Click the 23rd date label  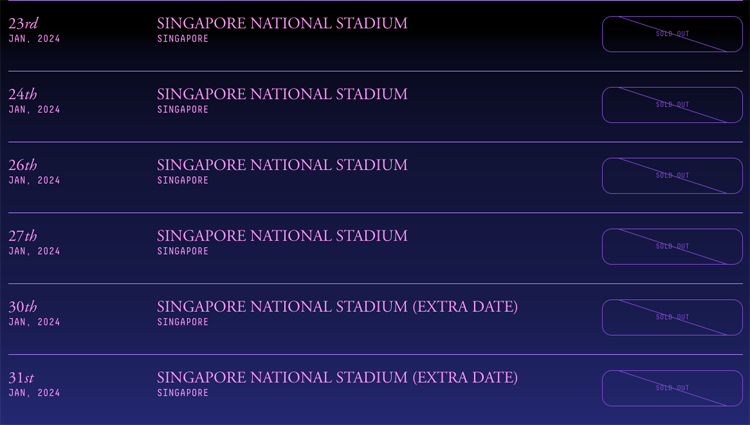coord(23,23)
